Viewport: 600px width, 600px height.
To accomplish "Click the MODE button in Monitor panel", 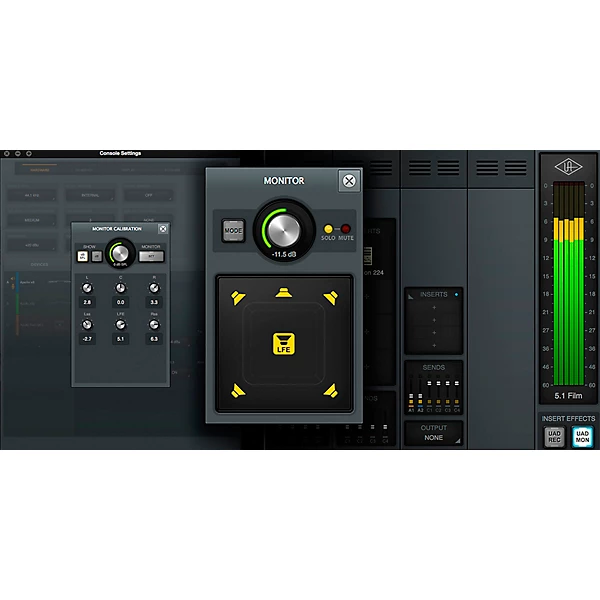I will pyautogui.click(x=233, y=230).
